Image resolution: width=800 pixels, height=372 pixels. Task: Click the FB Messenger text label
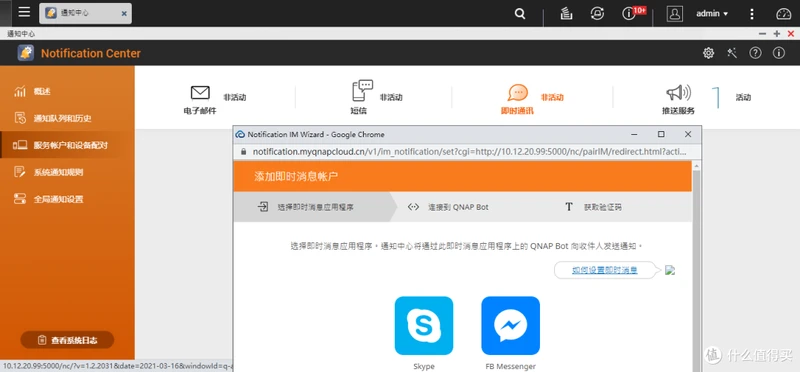511,366
